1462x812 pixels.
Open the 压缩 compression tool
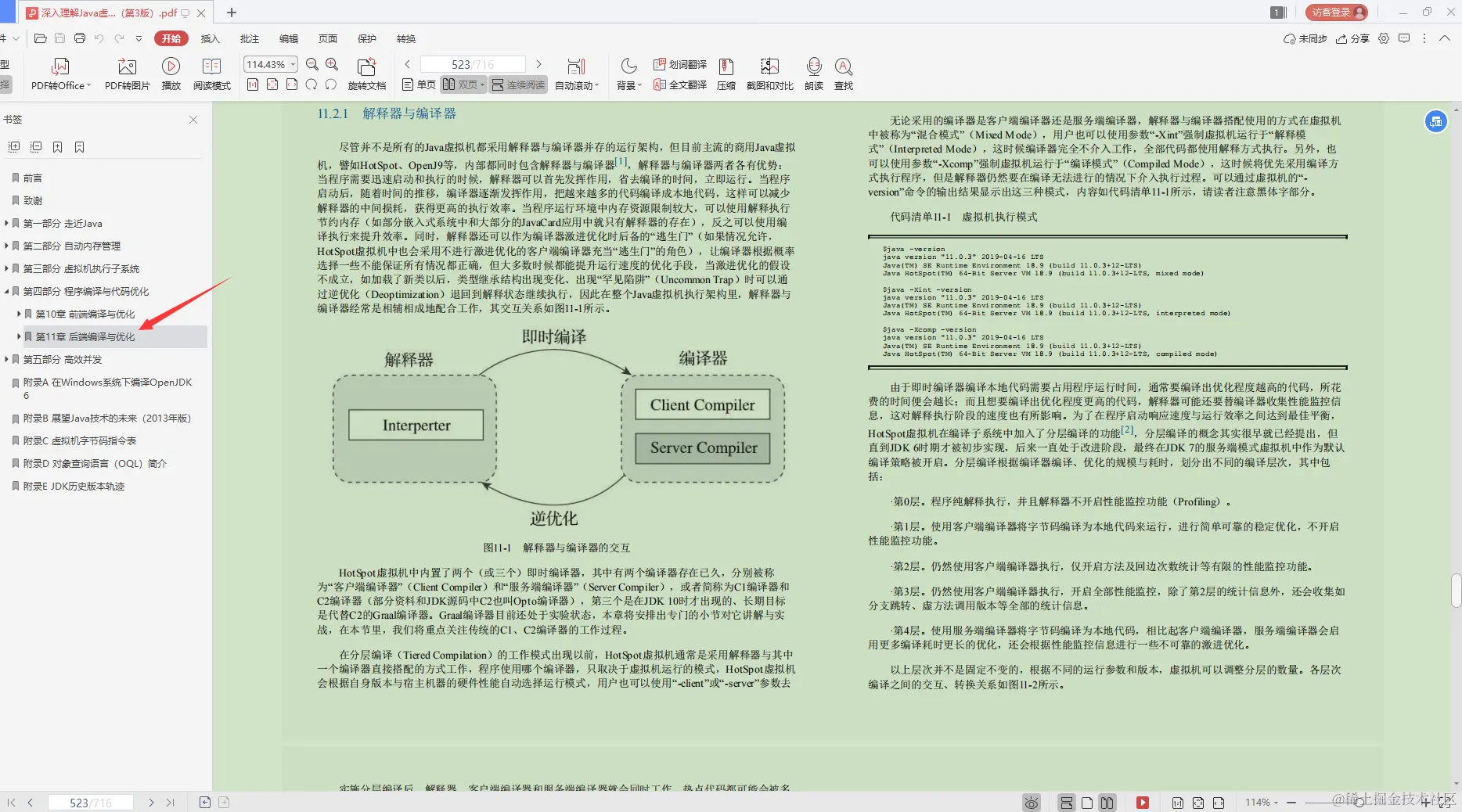pyautogui.click(x=726, y=73)
